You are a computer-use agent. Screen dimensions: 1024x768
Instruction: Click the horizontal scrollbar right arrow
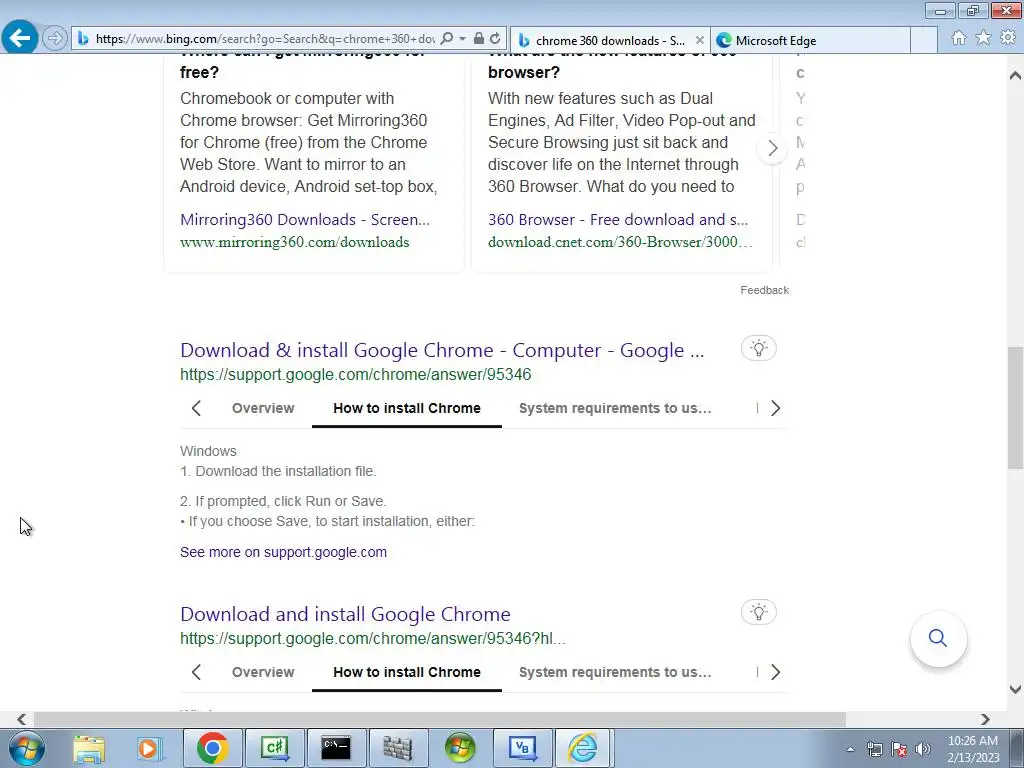[x=985, y=719]
